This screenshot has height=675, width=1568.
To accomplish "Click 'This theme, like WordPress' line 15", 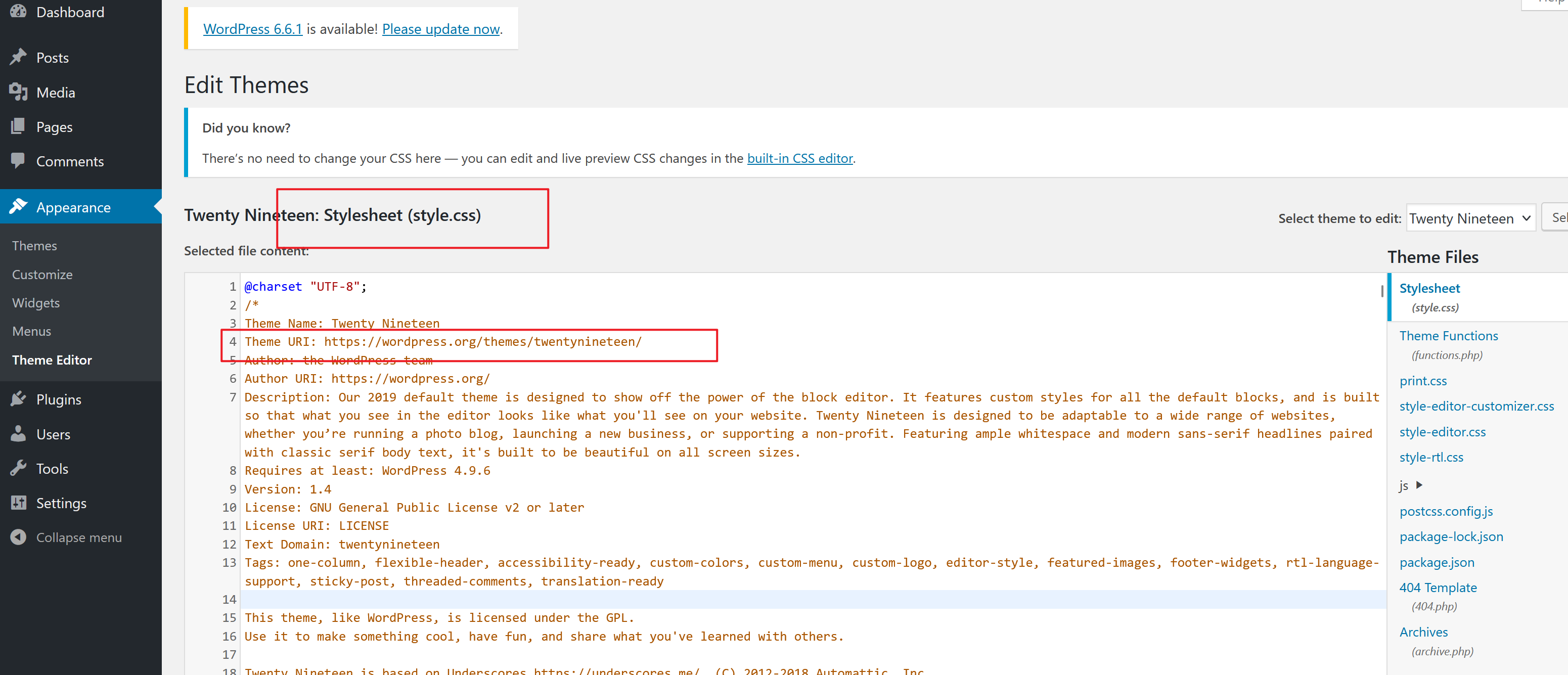I will coord(439,618).
